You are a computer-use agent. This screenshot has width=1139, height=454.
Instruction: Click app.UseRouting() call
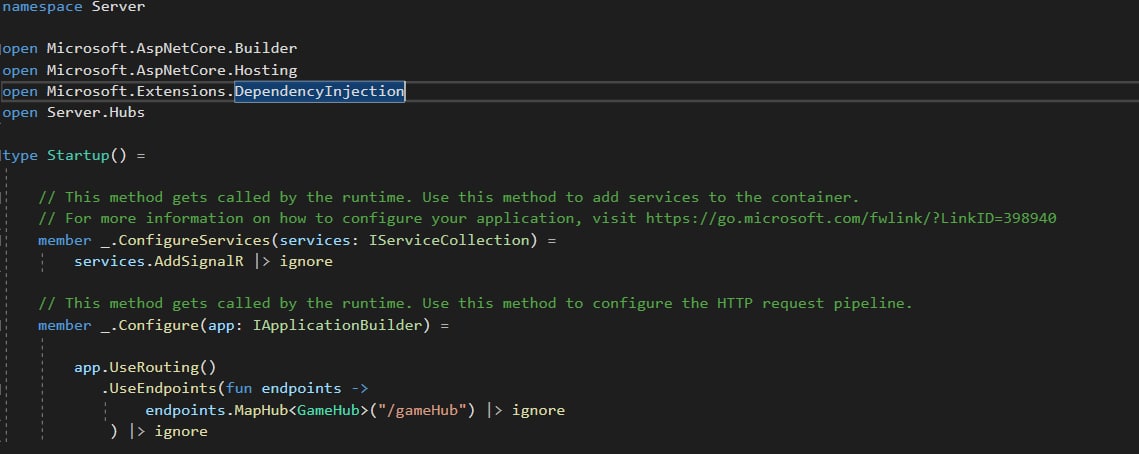tap(145, 368)
